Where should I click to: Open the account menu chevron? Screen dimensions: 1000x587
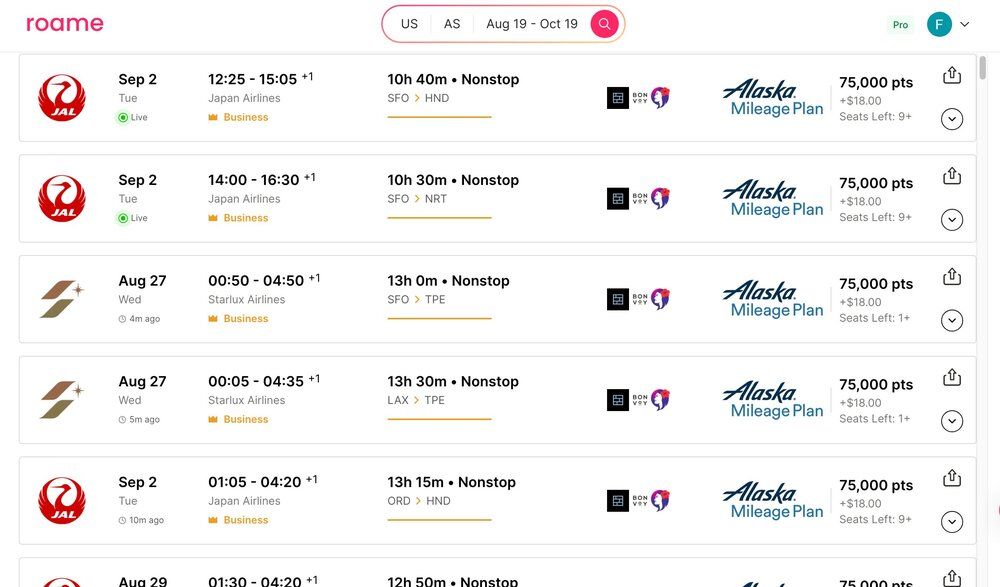coord(965,25)
